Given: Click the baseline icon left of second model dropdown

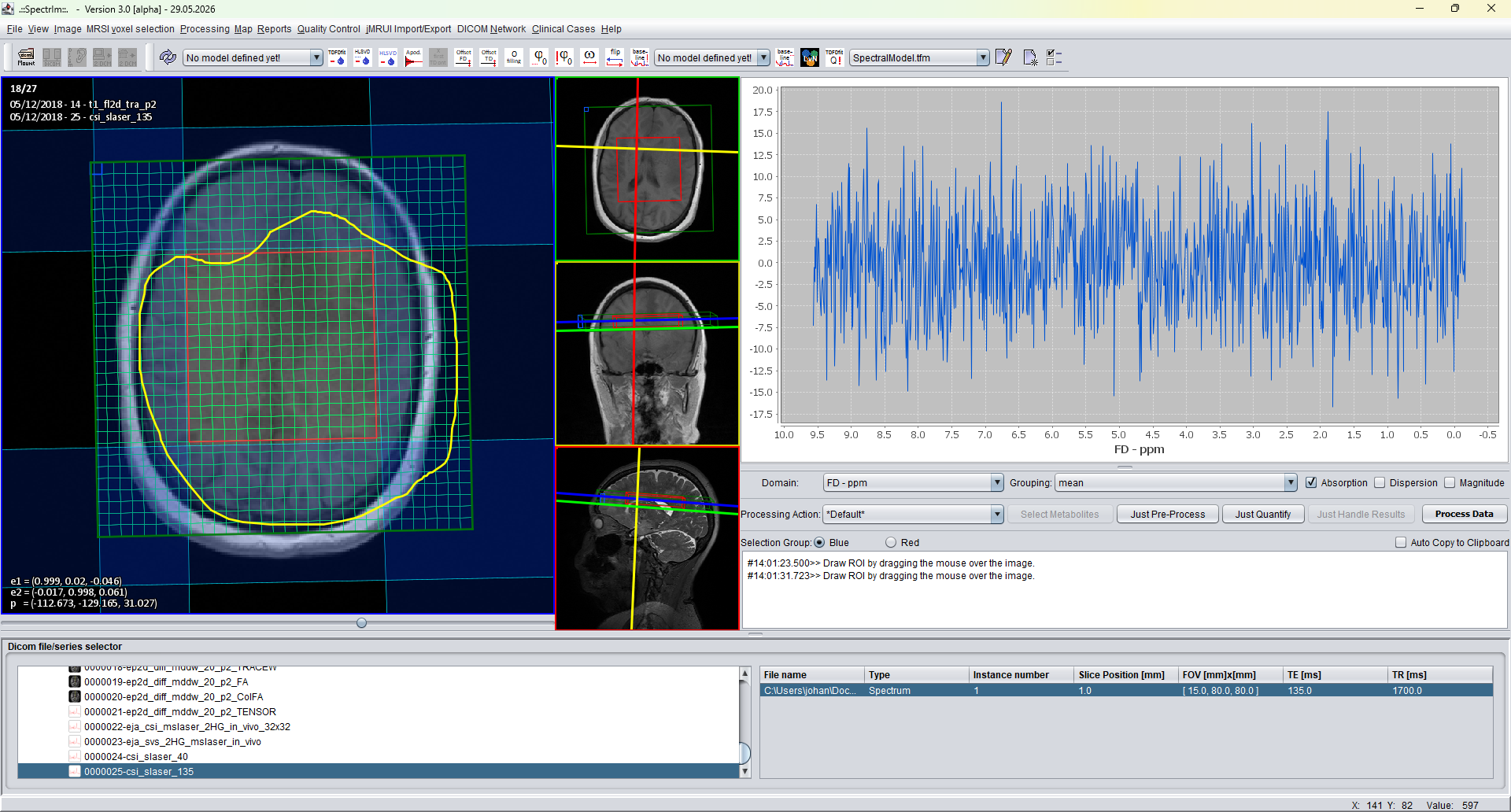Looking at the screenshot, I should pyautogui.click(x=640, y=57).
